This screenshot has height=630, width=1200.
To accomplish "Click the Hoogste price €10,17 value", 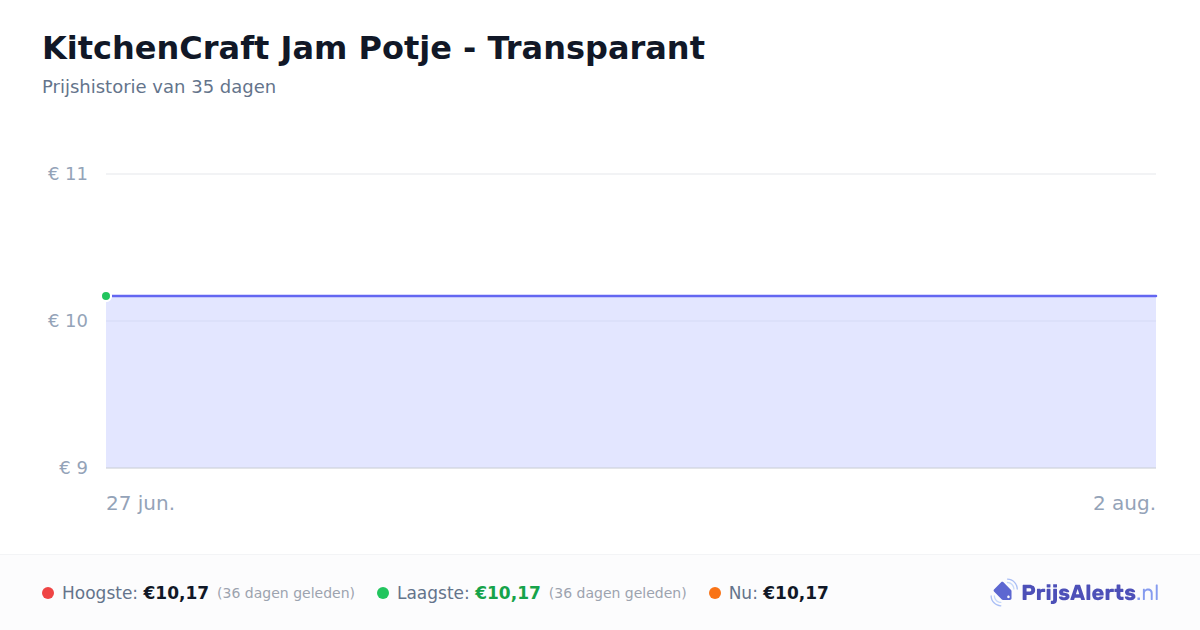I will (x=176, y=593).
